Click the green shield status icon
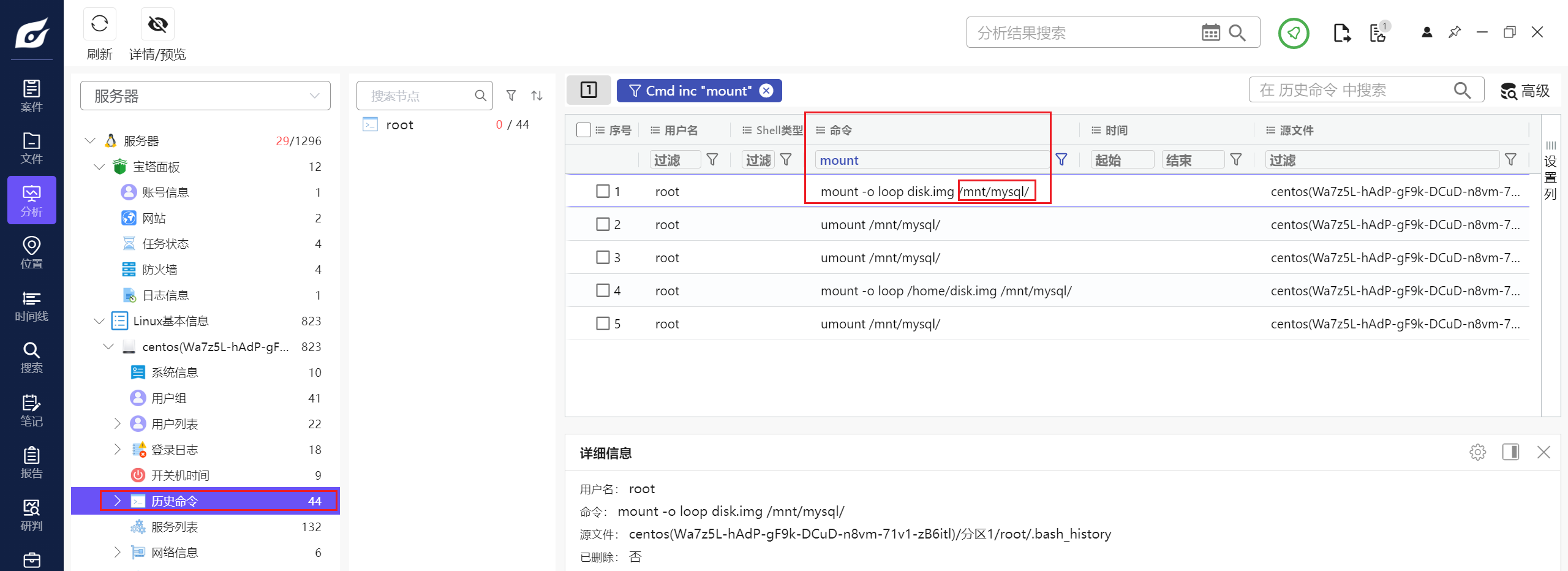This screenshot has height=571, width=1568. tap(1293, 33)
